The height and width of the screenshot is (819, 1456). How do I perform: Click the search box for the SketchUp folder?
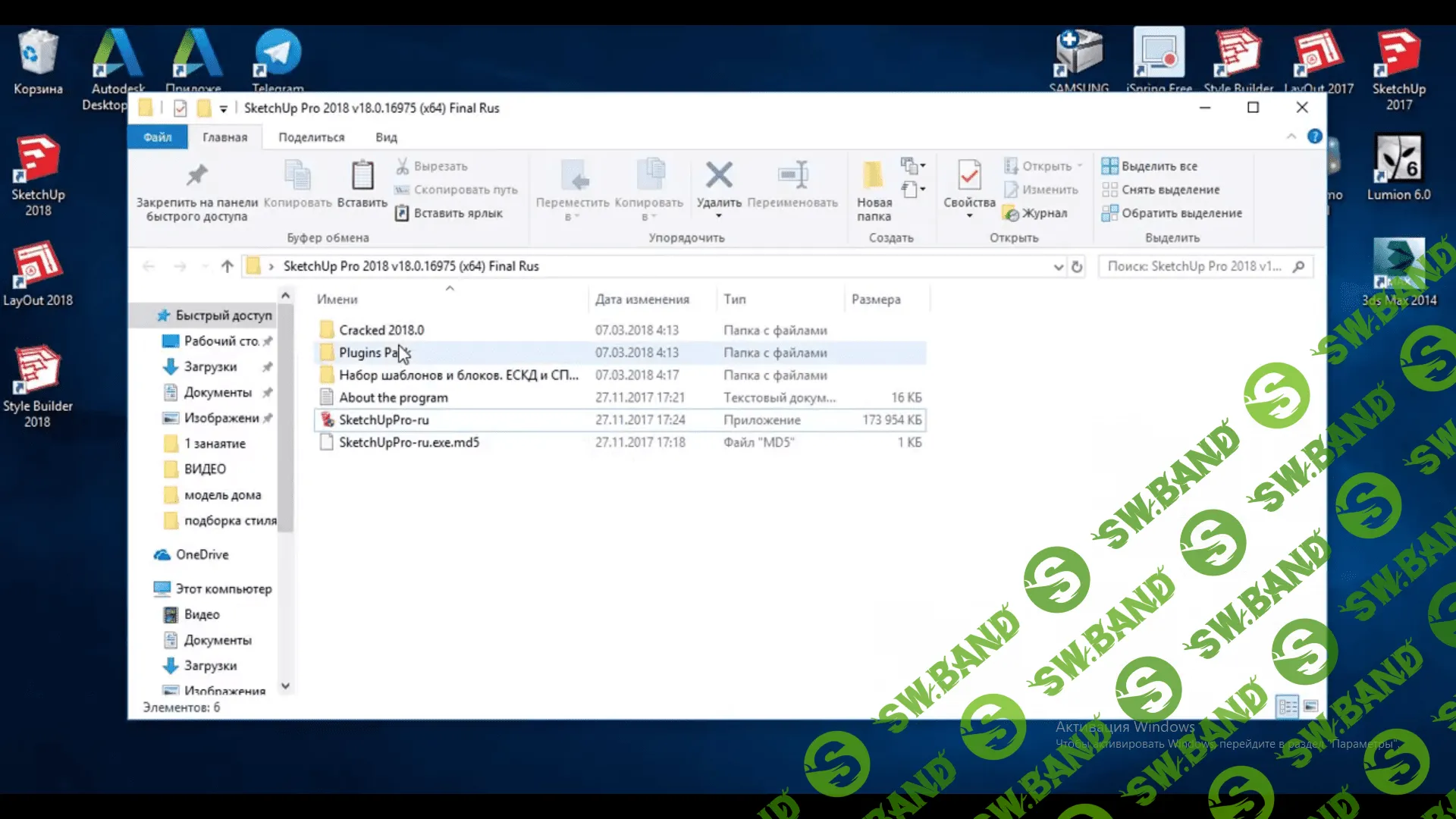point(1194,266)
